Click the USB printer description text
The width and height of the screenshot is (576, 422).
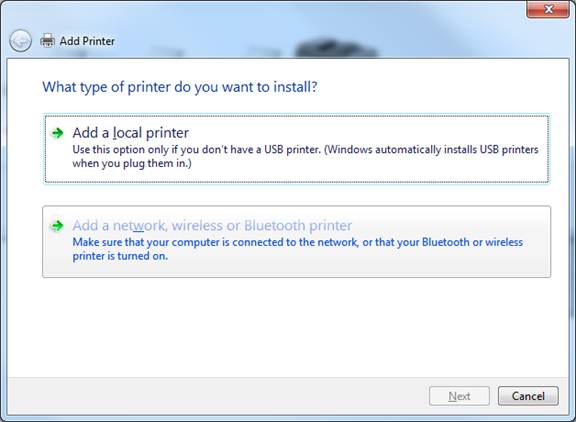coord(305,150)
